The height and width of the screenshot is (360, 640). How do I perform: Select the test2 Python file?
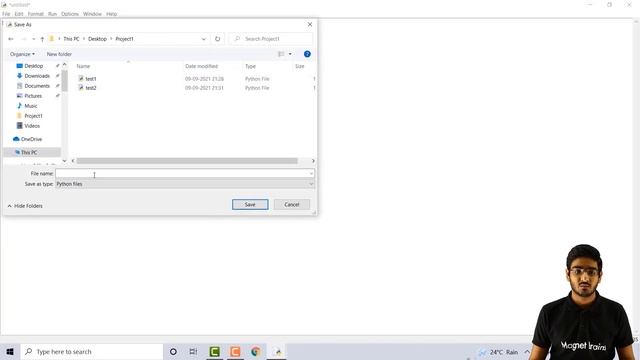coord(91,88)
